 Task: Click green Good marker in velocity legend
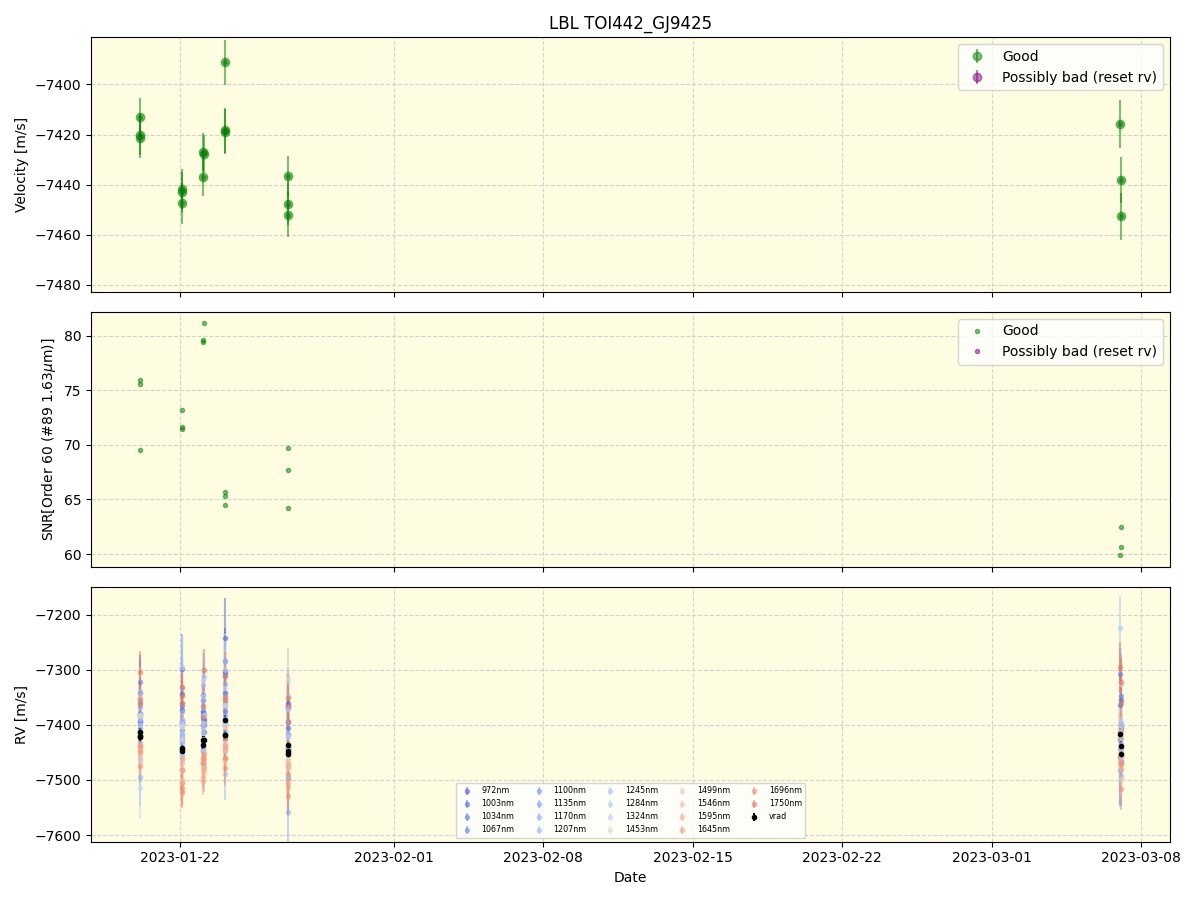pos(977,57)
